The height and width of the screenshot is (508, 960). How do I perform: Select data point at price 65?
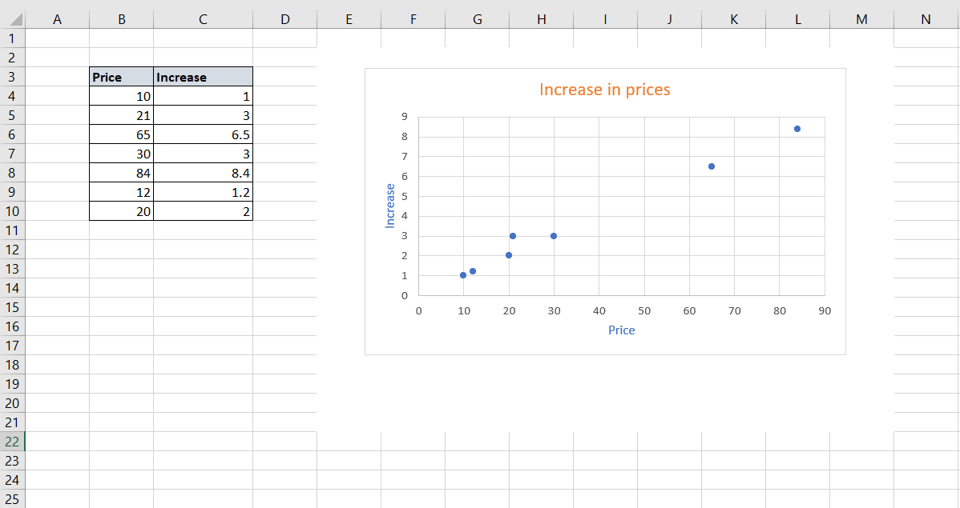711,166
